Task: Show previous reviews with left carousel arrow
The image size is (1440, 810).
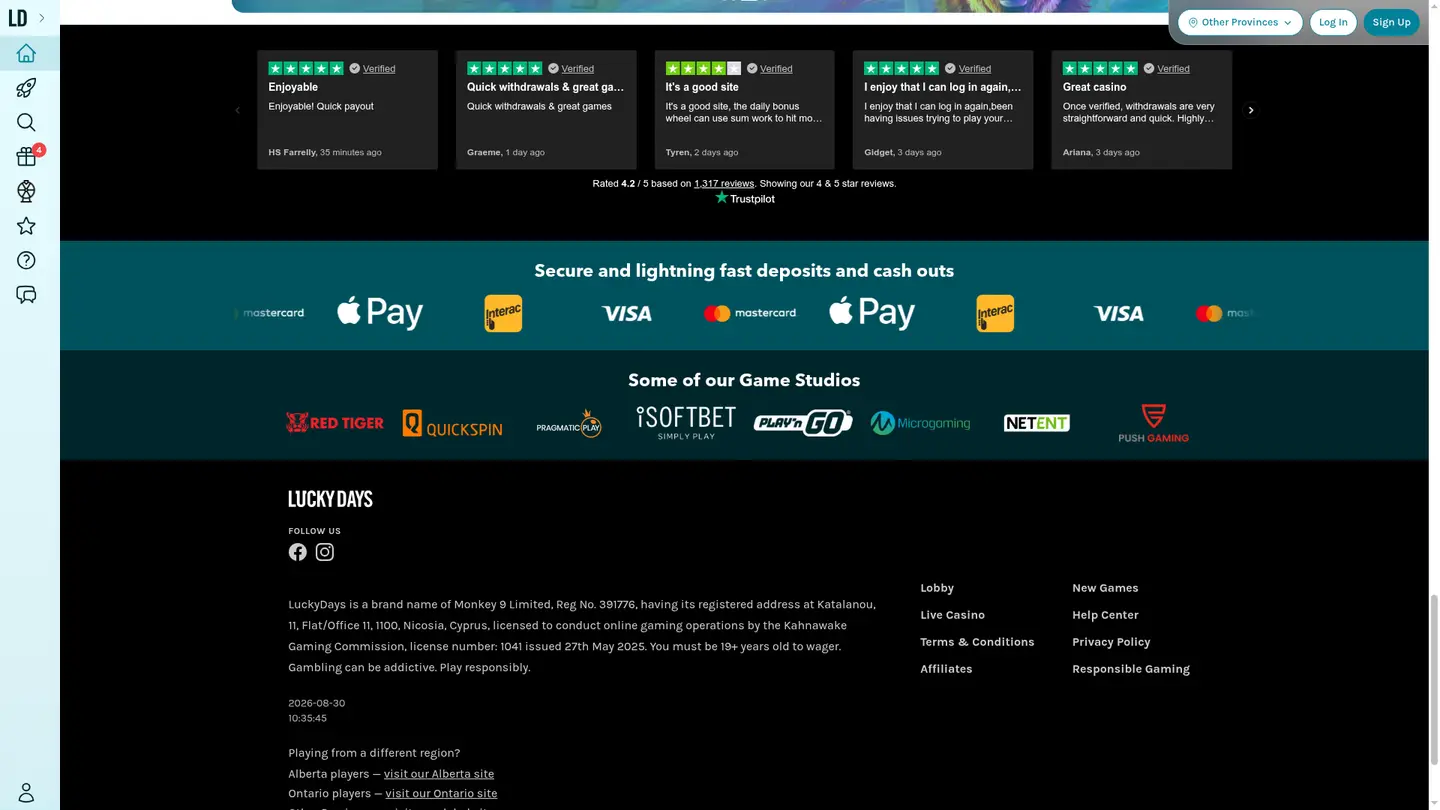Action: tap(238, 110)
